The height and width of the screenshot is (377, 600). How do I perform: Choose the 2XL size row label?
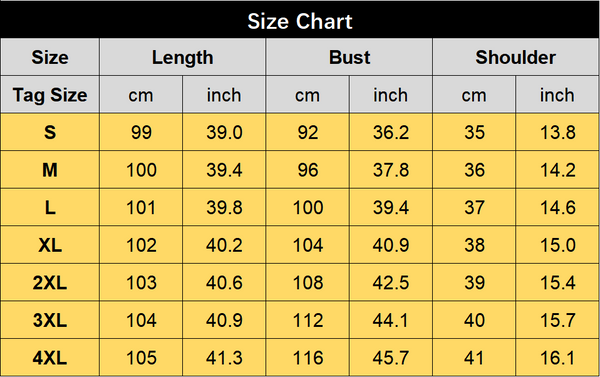point(50,282)
